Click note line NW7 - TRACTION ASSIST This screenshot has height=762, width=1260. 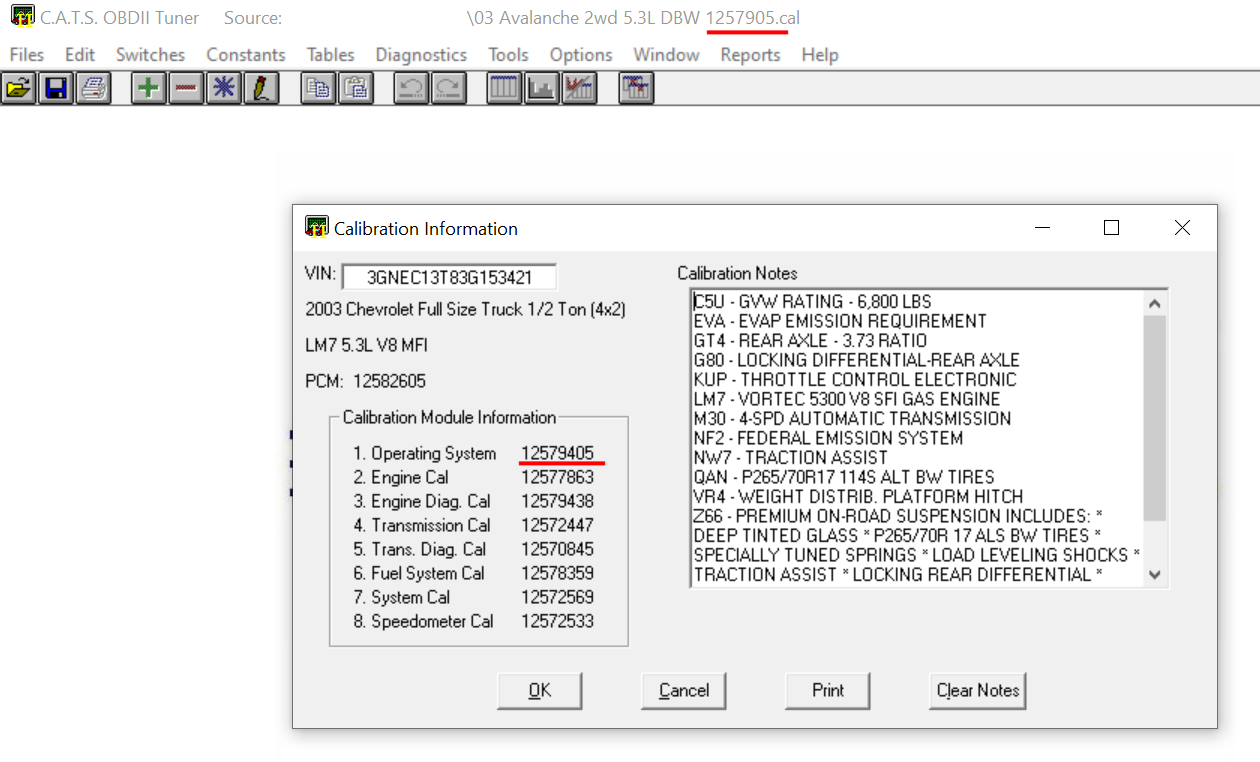tap(791, 457)
